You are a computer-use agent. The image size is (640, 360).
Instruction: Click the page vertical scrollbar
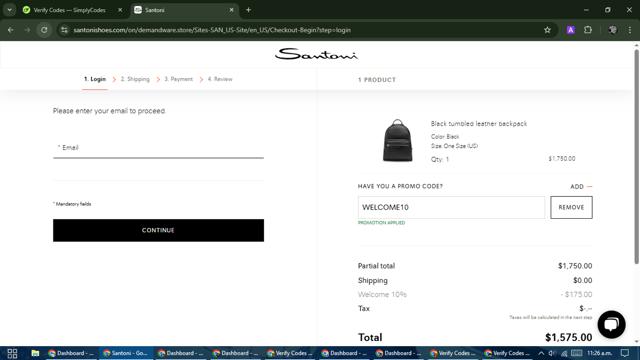pos(636,156)
